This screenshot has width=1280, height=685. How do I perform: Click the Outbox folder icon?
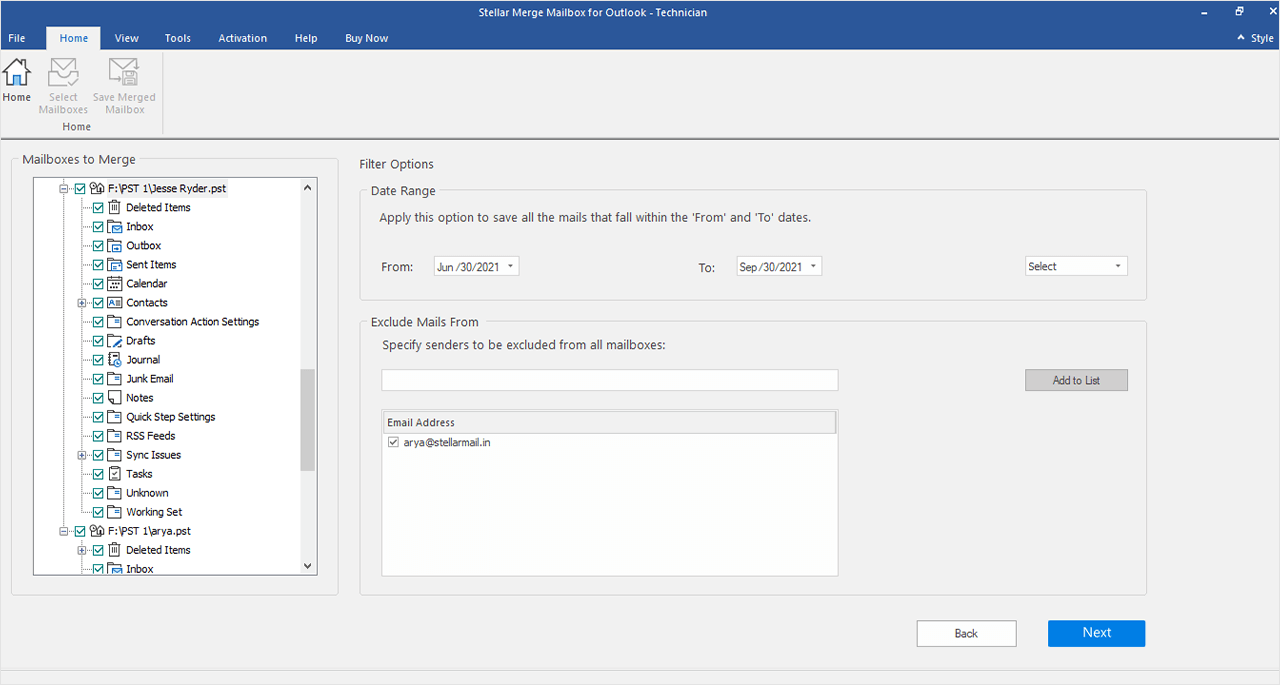[x=115, y=245]
